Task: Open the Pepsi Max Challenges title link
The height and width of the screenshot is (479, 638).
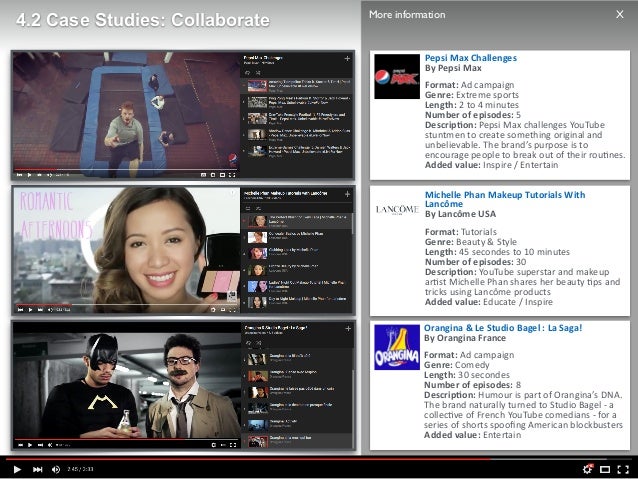Action: (472, 58)
